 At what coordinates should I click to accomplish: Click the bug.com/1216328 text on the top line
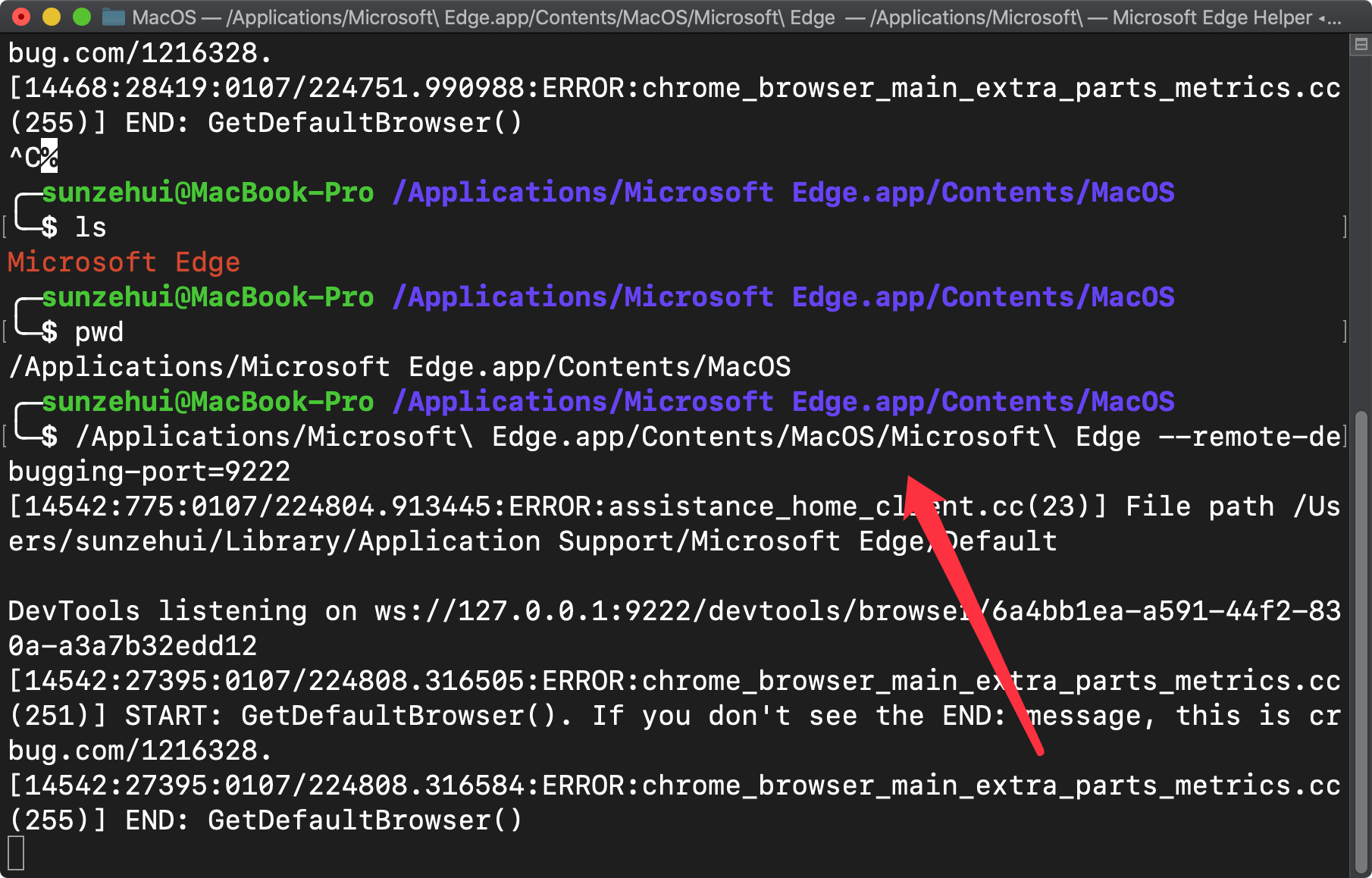(x=139, y=53)
